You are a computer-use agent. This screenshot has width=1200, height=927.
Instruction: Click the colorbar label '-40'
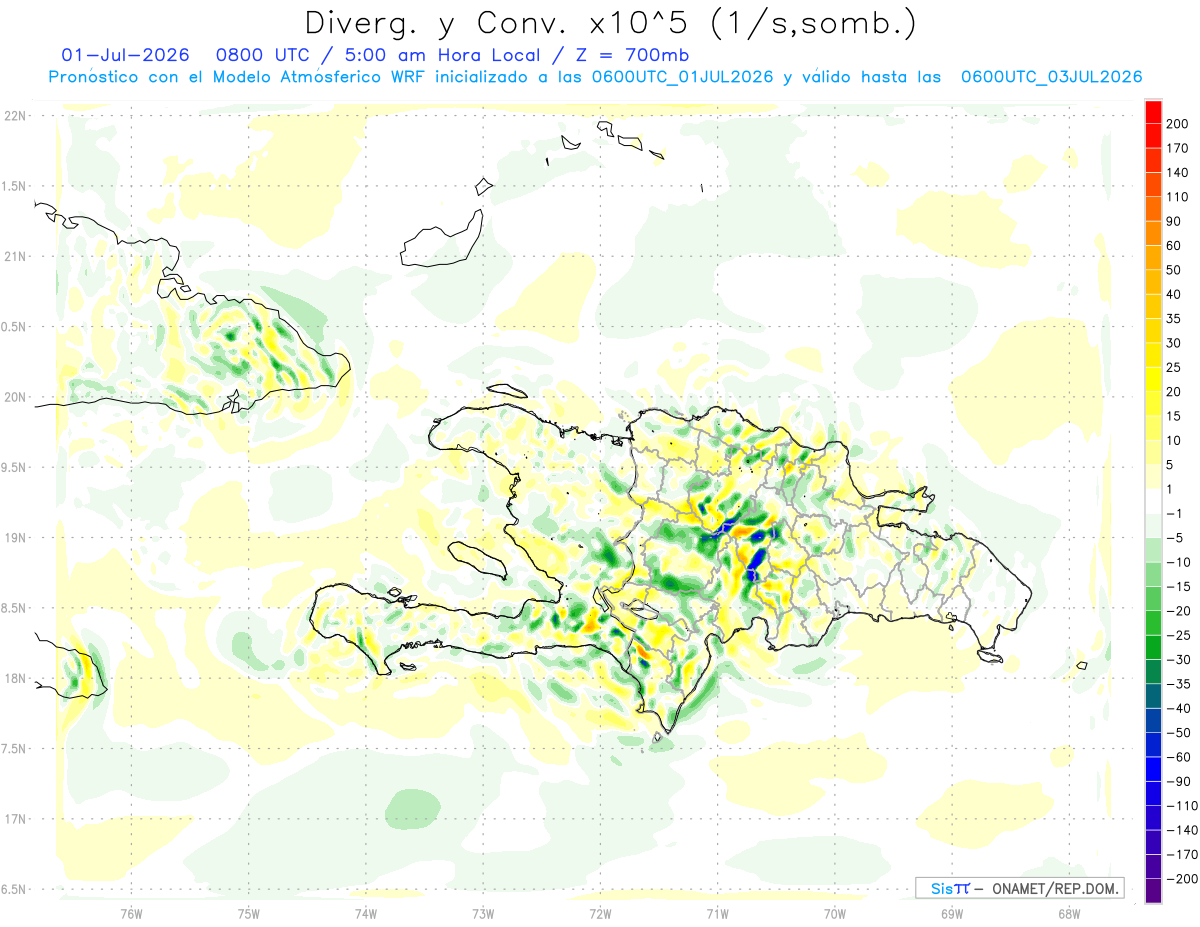(1178, 708)
